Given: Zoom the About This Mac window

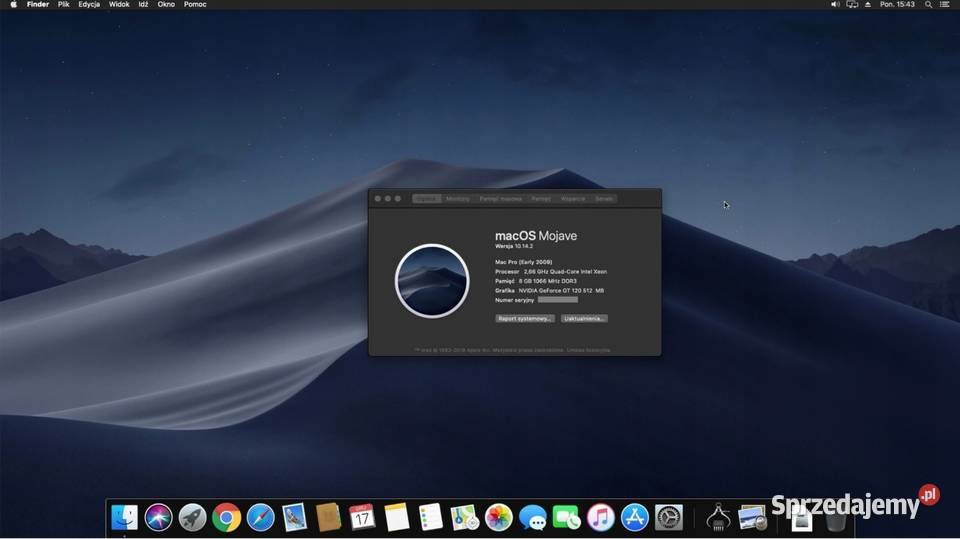Looking at the screenshot, I should (398, 198).
